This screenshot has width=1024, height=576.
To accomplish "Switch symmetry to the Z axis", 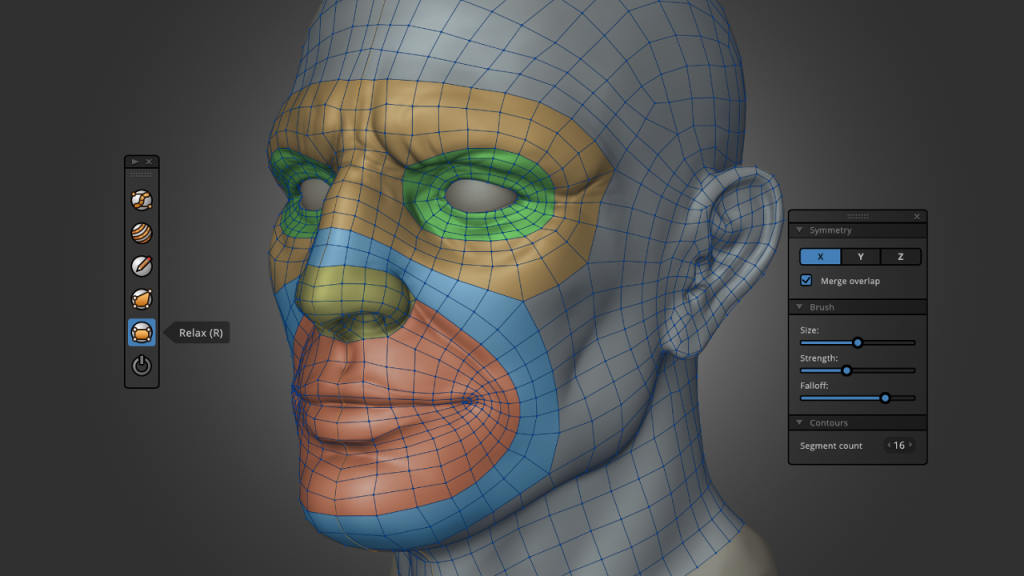I will coord(899,257).
